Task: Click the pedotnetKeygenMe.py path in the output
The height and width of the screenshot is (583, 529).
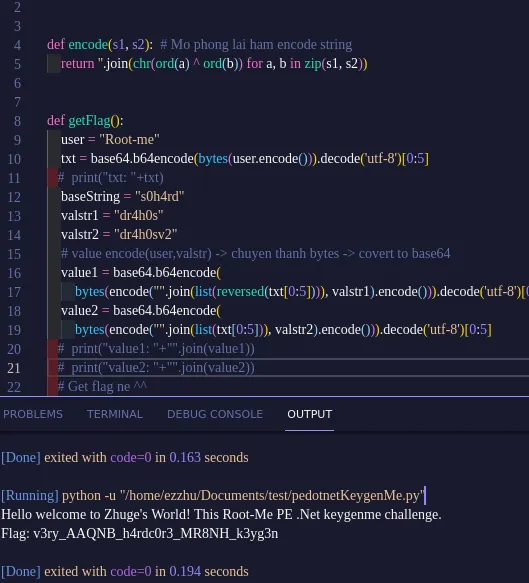Action: [272, 496]
